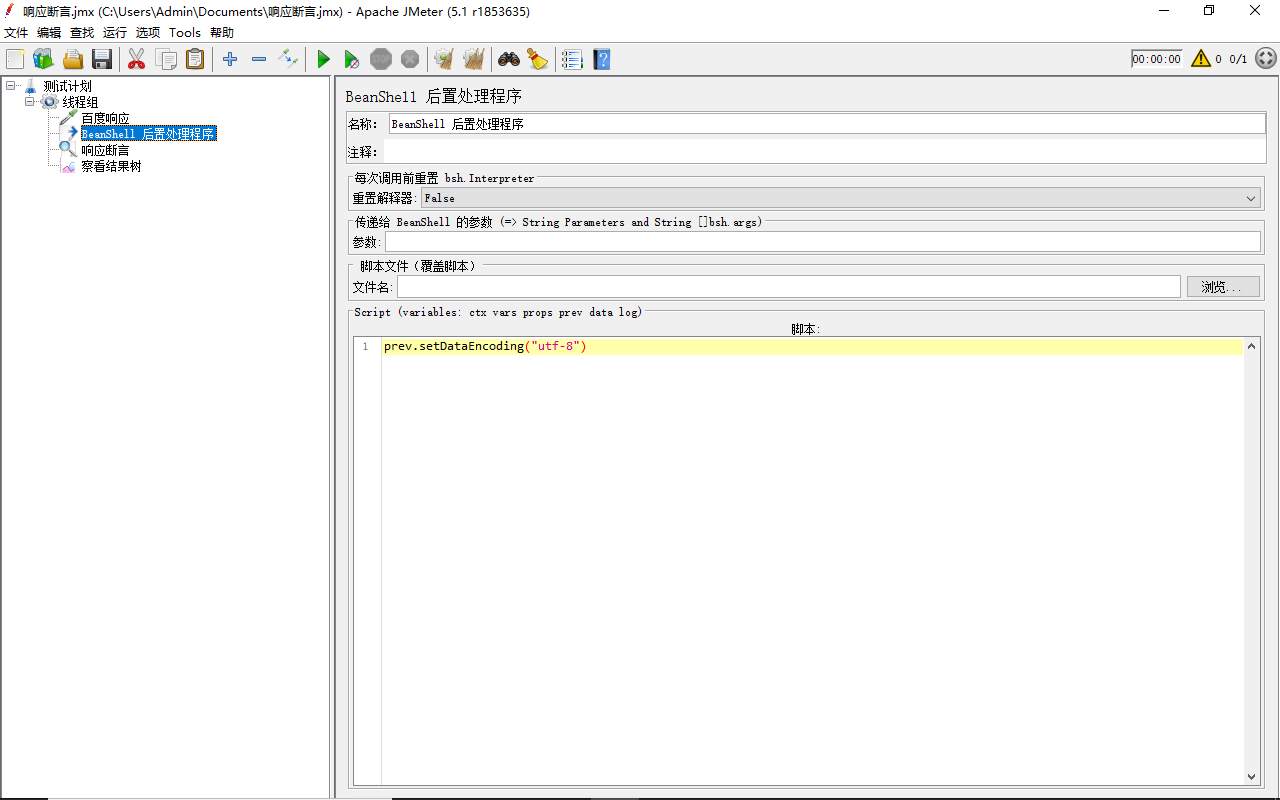Viewport: 1280px width, 800px height.
Task: Select BeanShell 后置处理程序 tree node
Action: [x=148, y=134]
